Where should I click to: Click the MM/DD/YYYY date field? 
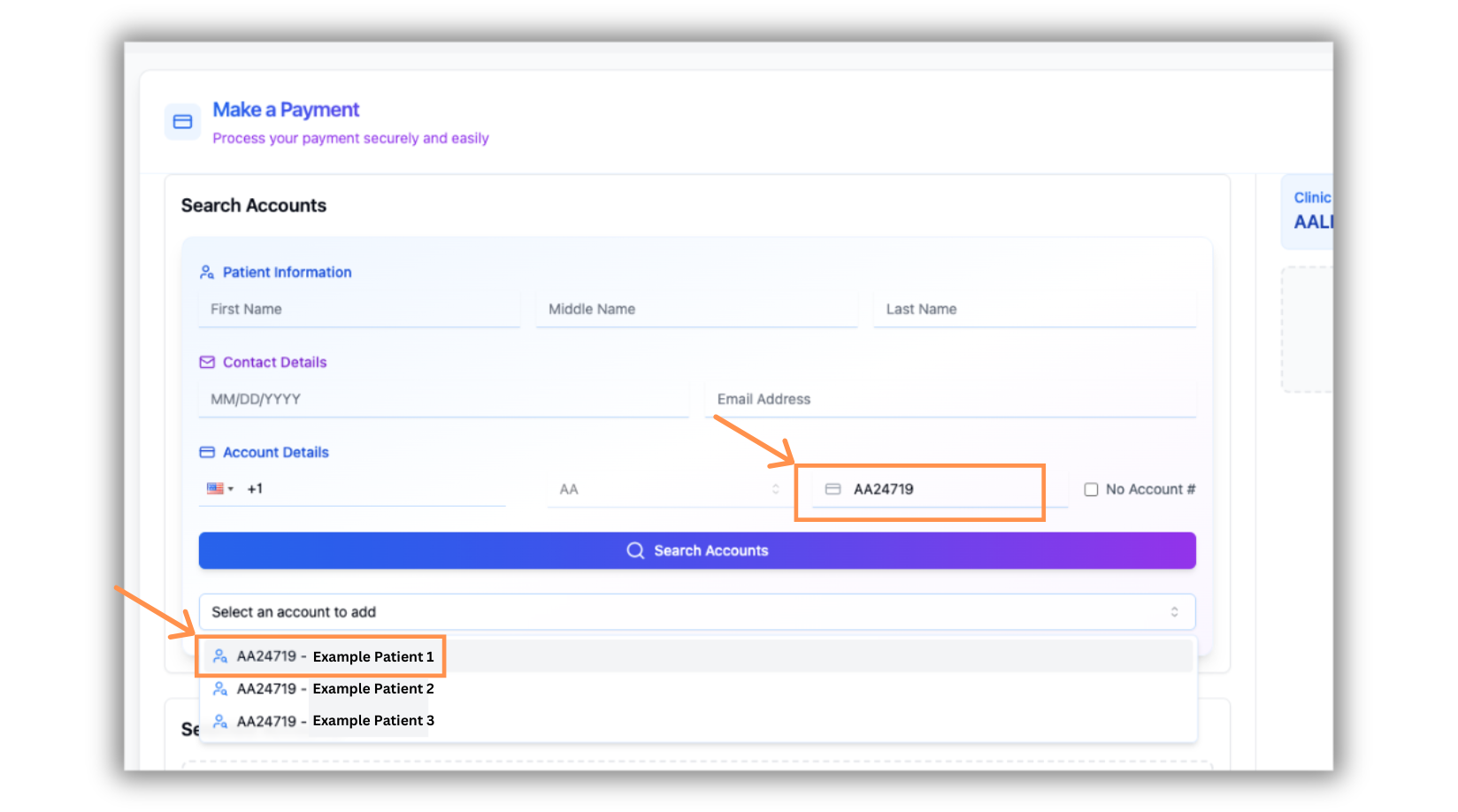pyautogui.click(x=442, y=400)
